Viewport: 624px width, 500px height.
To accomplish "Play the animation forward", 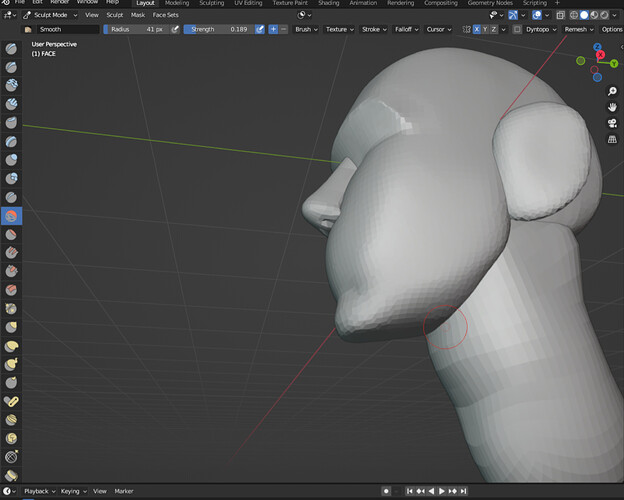I will [x=442, y=491].
